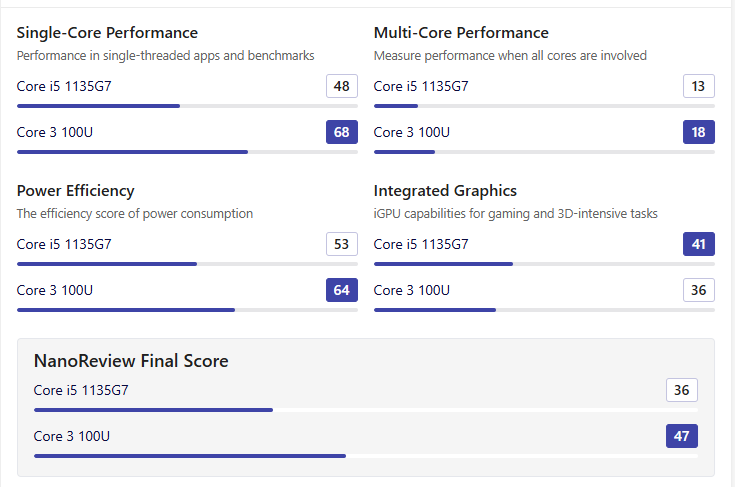The width and height of the screenshot is (735, 487).
Task: Click the Integrated Graphics score 41
Action: (698, 244)
